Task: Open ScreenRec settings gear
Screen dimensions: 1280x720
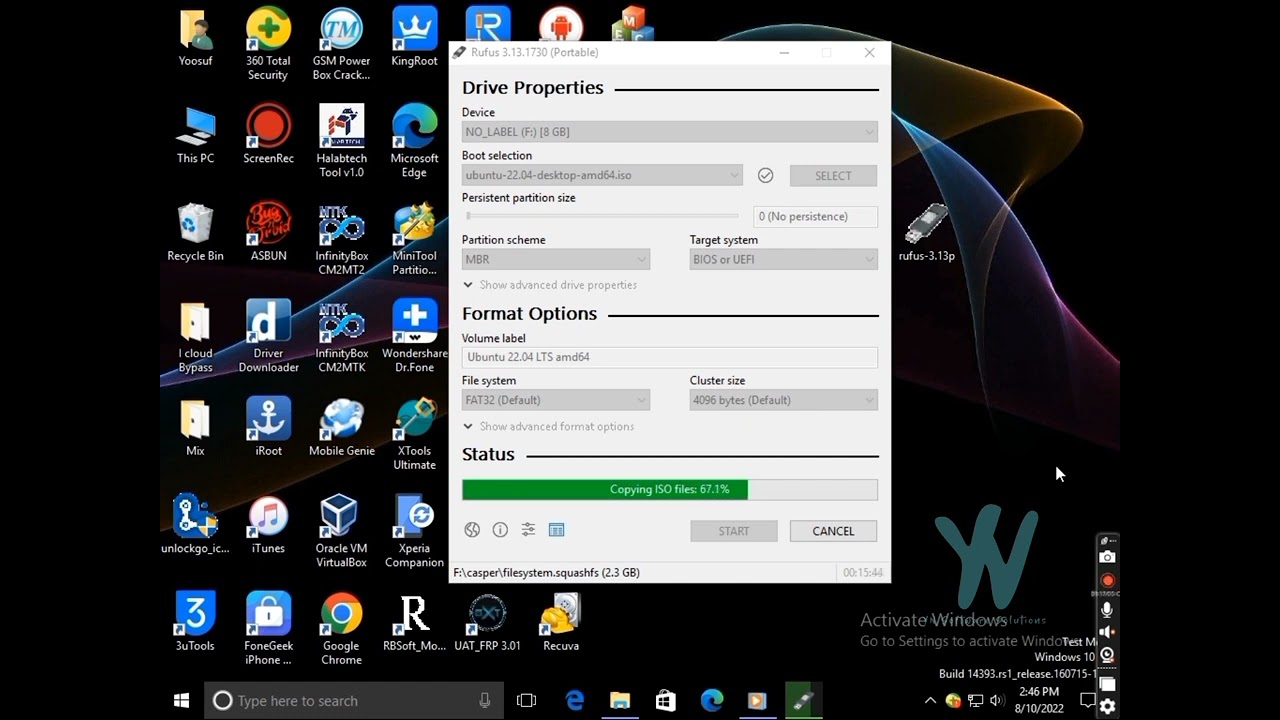Action: (x=1107, y=706)
